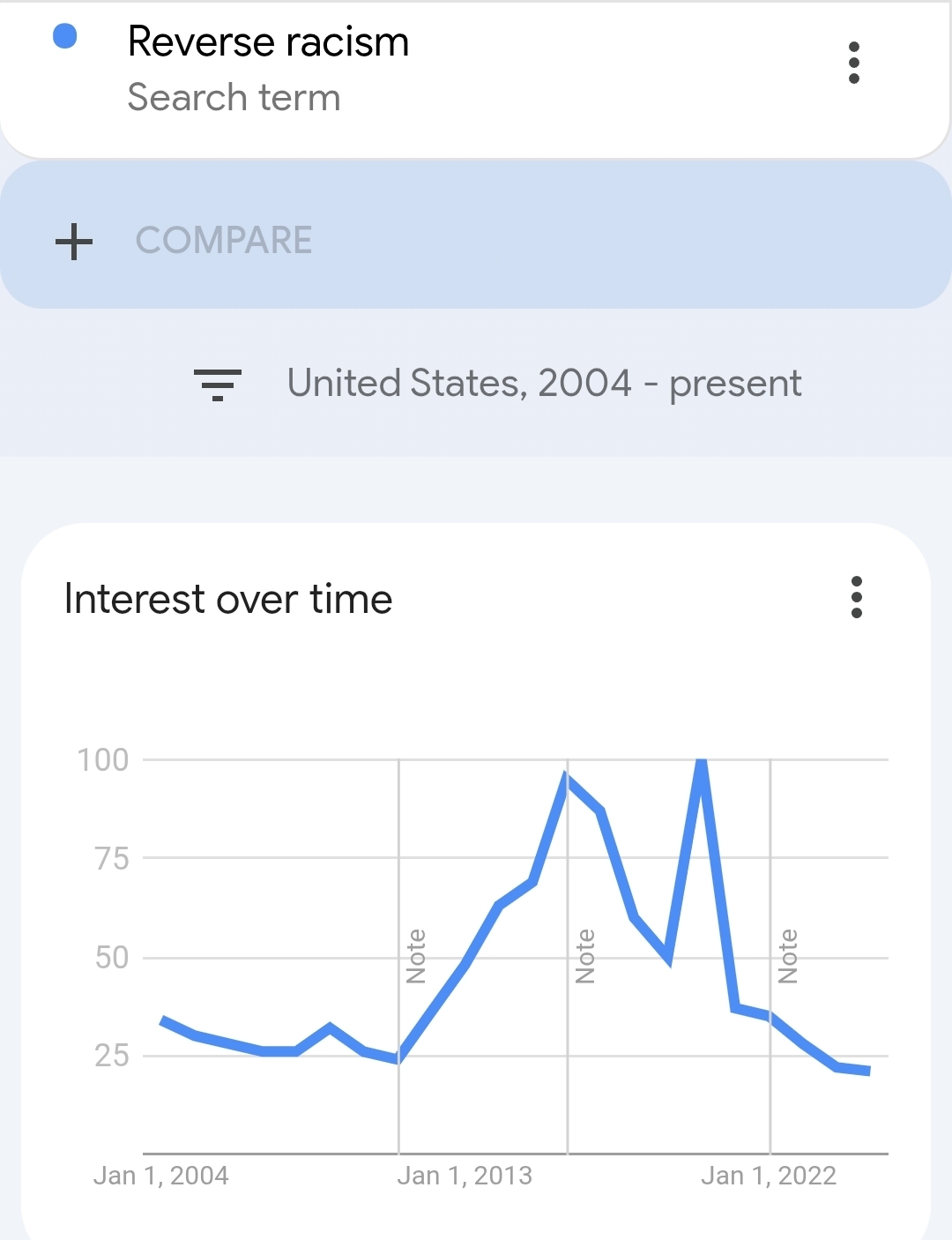Click the Search term subtitle text
952x1240 pixels.
pyautogui.click(x=234, y=98)
